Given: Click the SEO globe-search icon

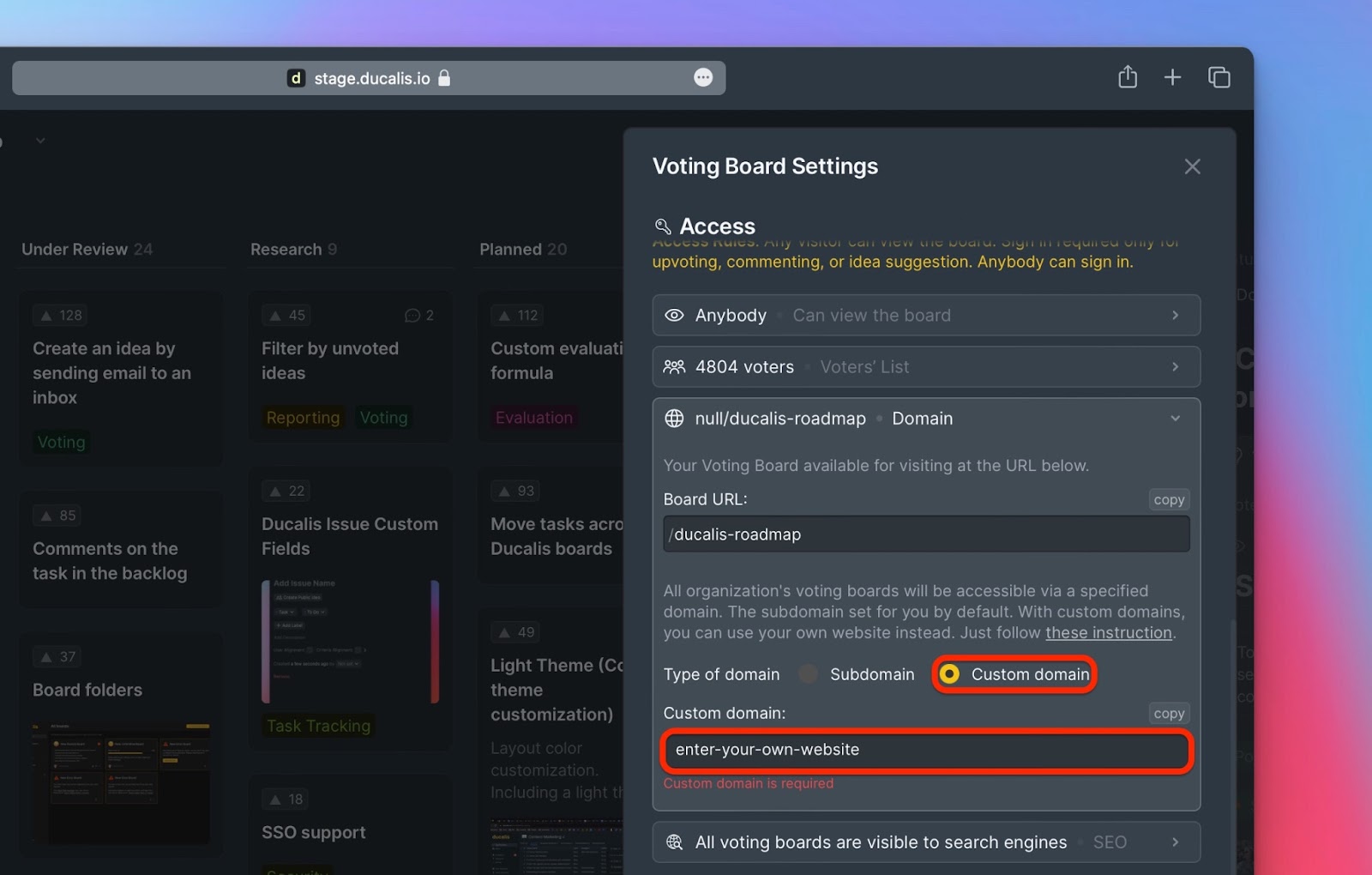Looking at the screenshot, I should [675, 842].
